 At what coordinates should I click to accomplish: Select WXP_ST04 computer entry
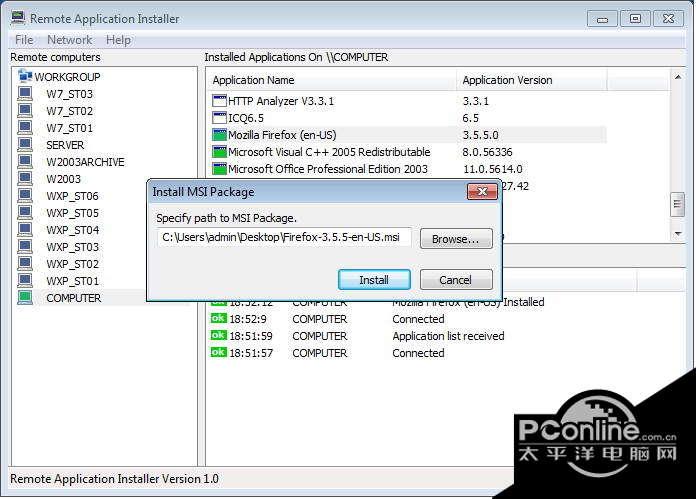click(x=72, y=230)
